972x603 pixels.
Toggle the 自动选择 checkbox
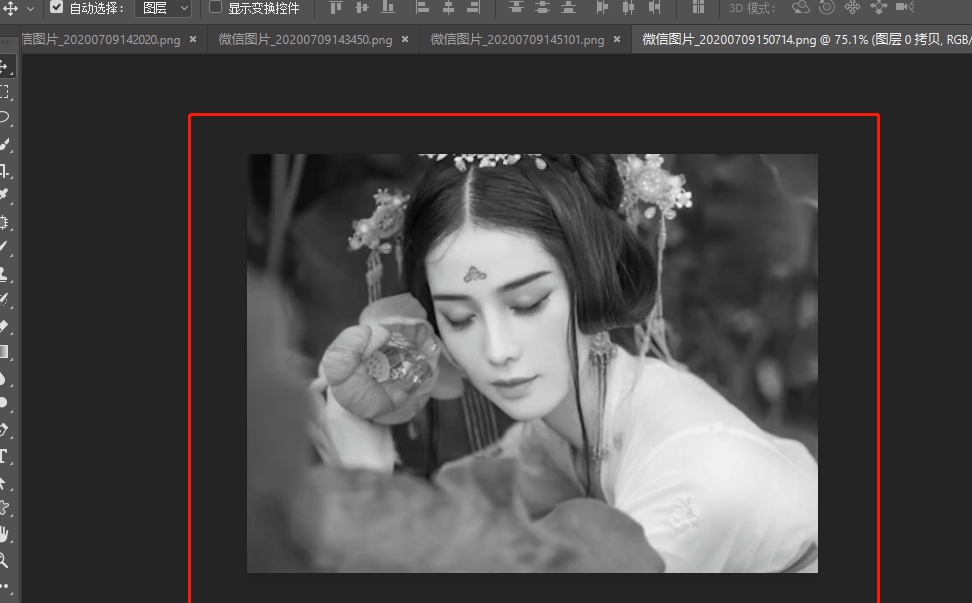pos(56,7)
